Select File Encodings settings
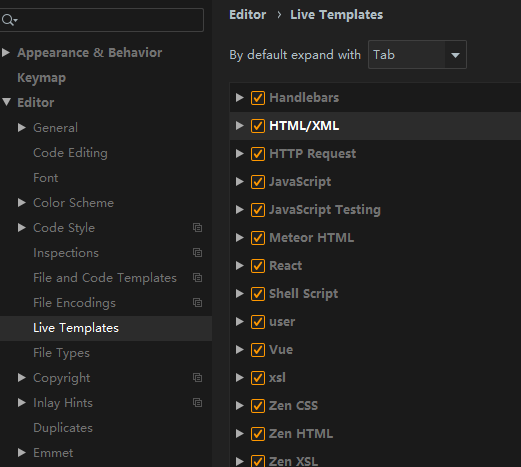The image size is (521, 467). [x=74, y=303]
